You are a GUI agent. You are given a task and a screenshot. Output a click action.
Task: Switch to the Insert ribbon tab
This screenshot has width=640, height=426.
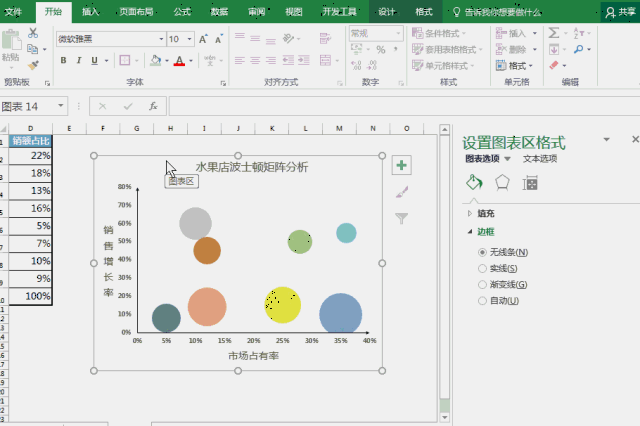point(91,12)
